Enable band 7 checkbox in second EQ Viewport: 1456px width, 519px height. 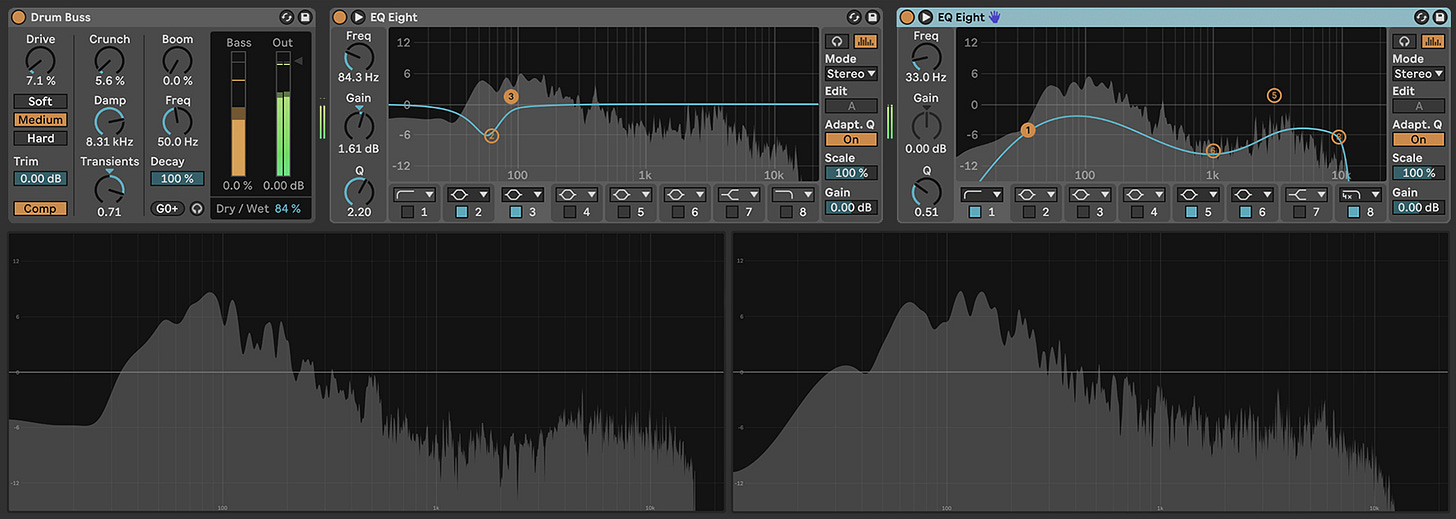tap(1299, 212)
